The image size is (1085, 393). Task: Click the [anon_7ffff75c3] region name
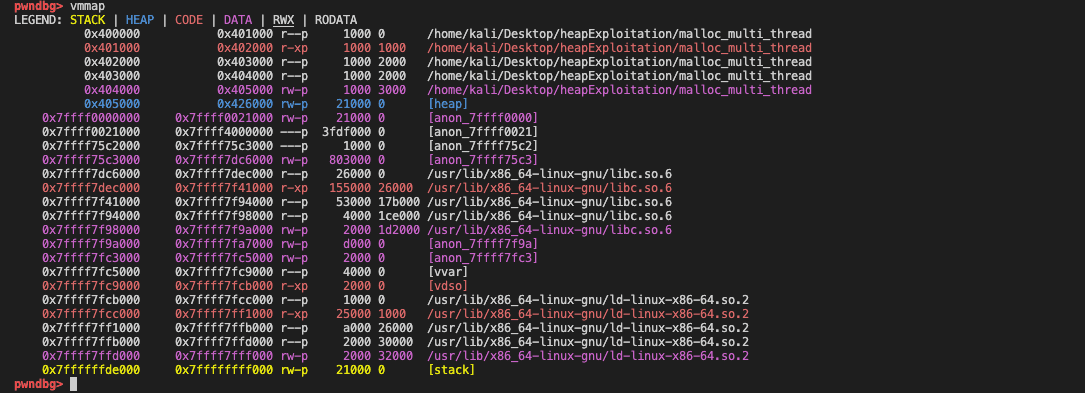483,160
